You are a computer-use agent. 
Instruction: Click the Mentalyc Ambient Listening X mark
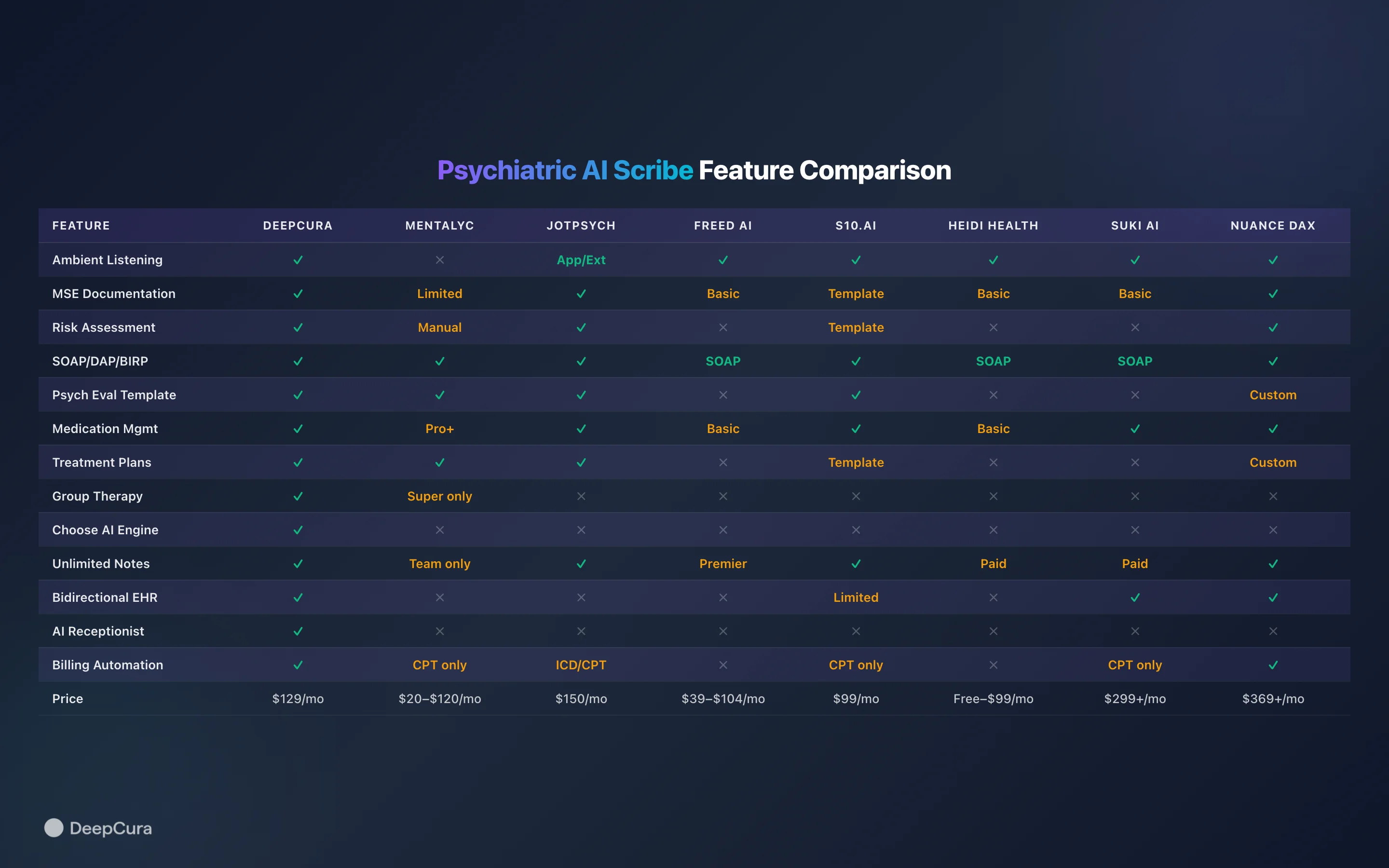(x=440, y=260)
